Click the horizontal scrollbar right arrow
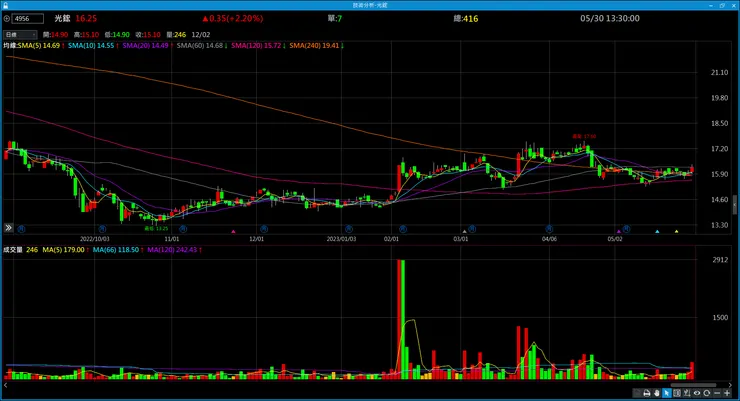Screen dimensions: 740x401 (x=730, y=385)
